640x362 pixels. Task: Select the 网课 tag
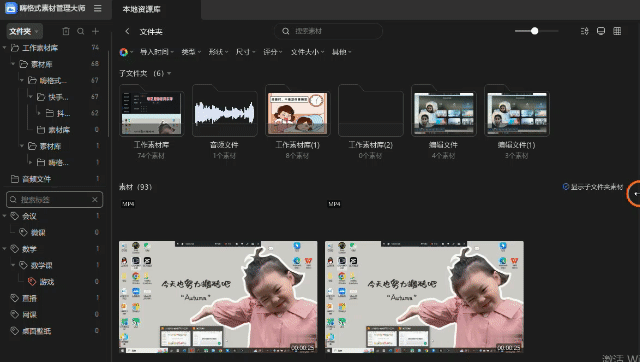[x=29, y=315]
